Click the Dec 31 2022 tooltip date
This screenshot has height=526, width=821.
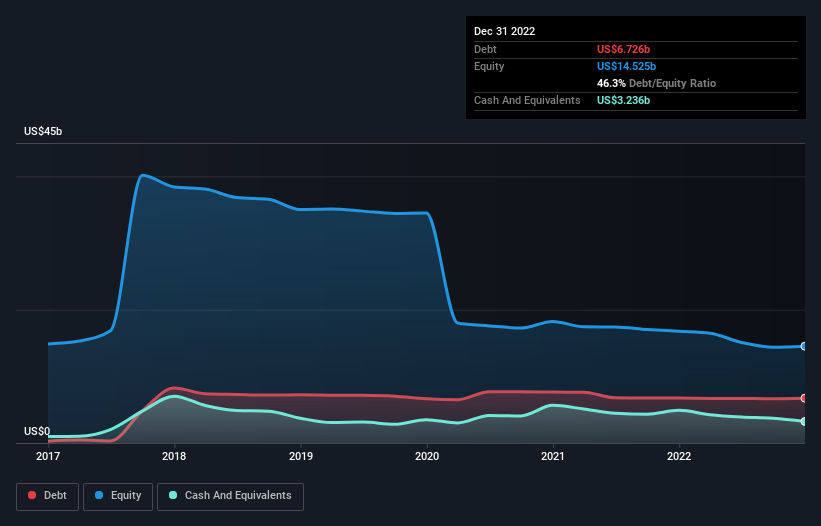[x=504, y=31]
